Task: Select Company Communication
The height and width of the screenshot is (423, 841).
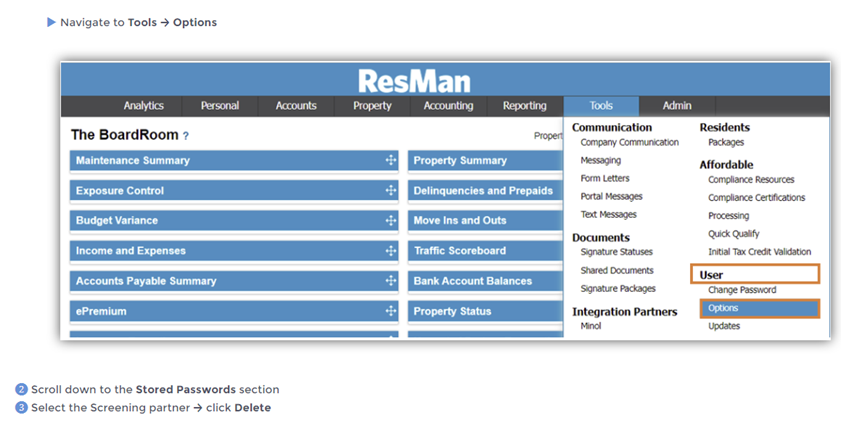Action: [629, 142]
